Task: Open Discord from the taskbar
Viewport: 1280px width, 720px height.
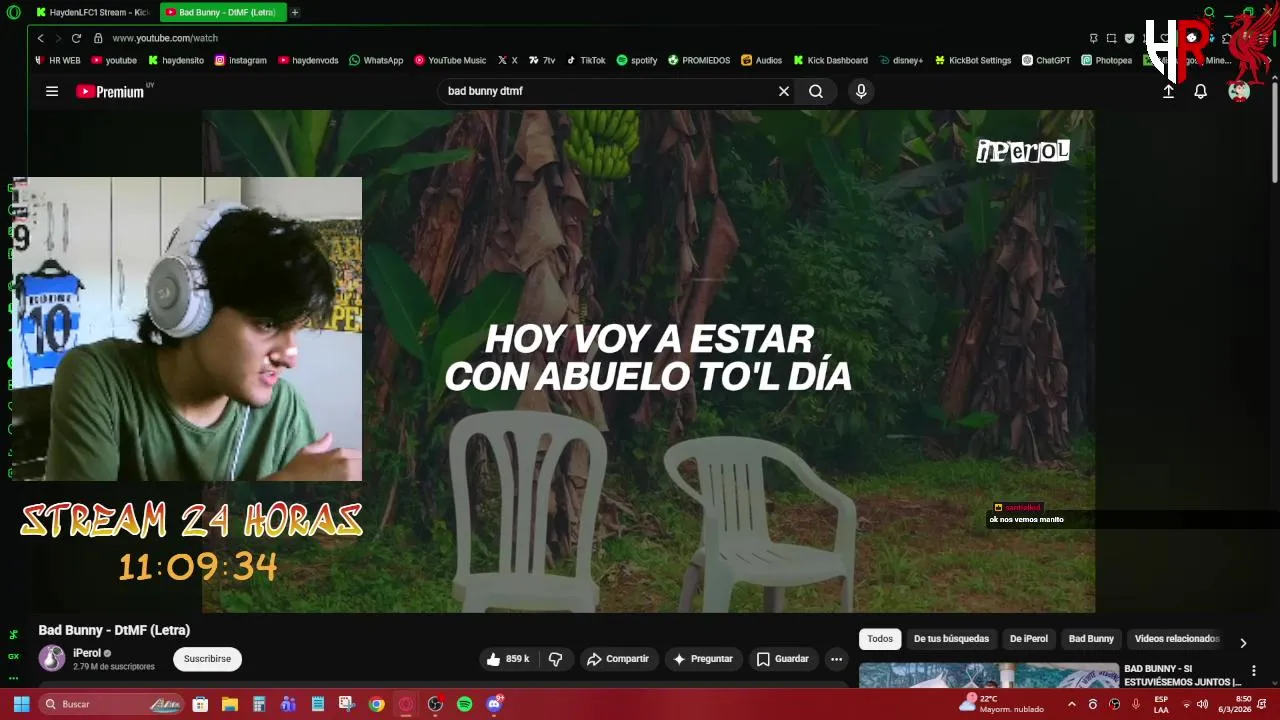Action: point(494,704)
